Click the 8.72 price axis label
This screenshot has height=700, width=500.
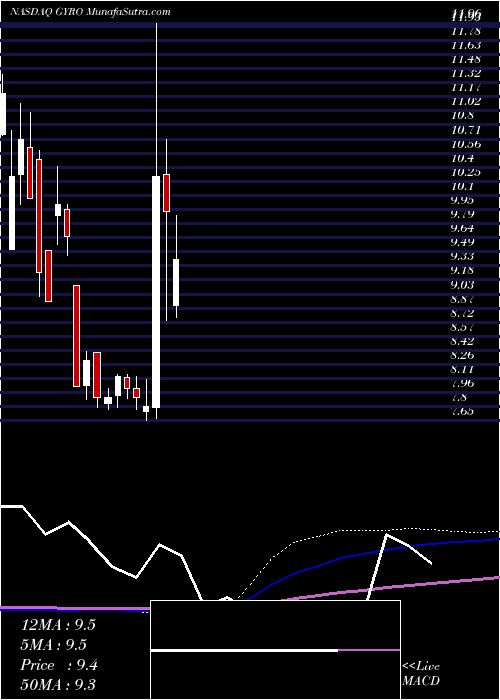462,313
